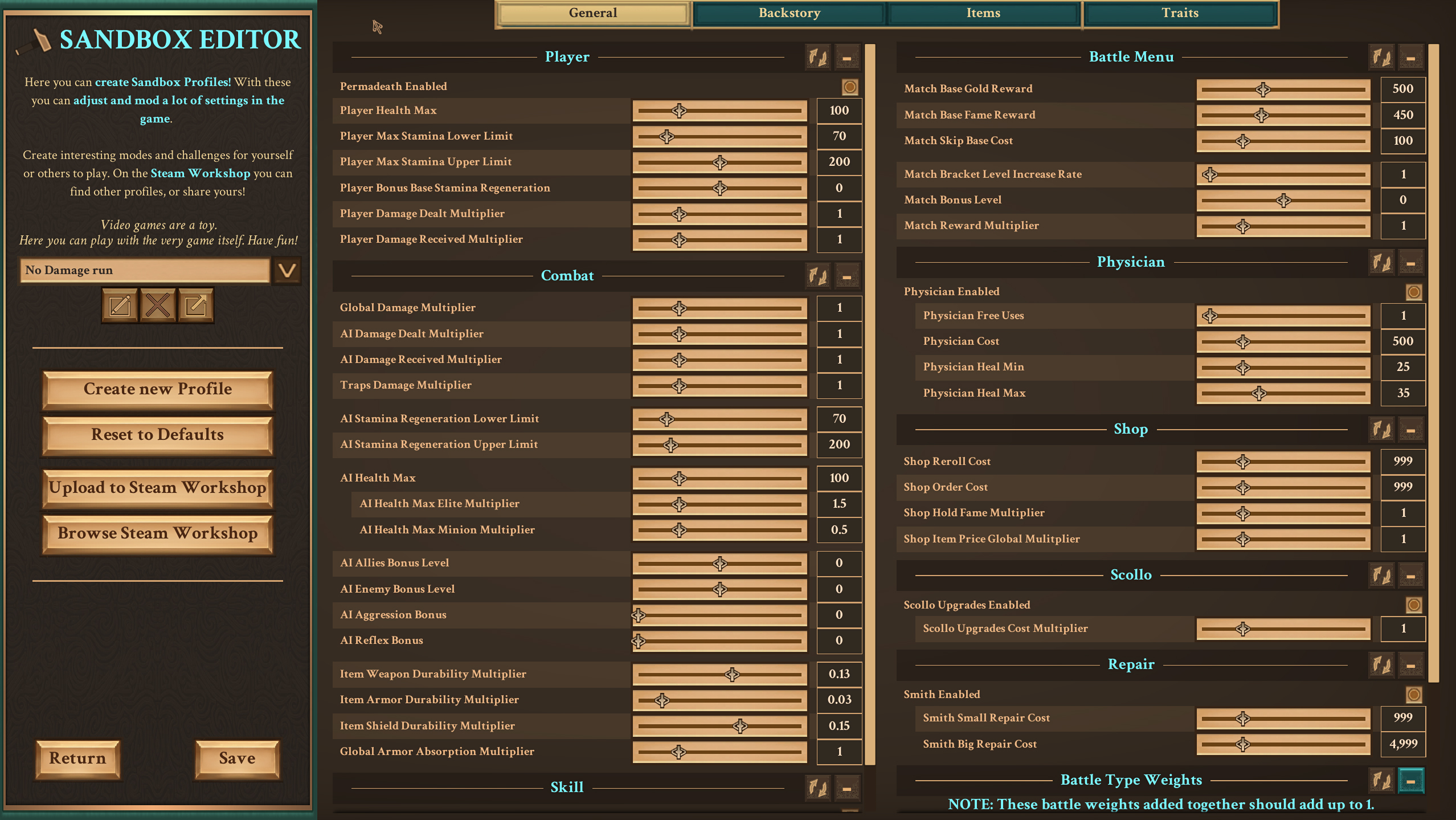Viewport: 1456px width, 820px height.
Task: Collapse the Player section
Action: coord(847,58)
